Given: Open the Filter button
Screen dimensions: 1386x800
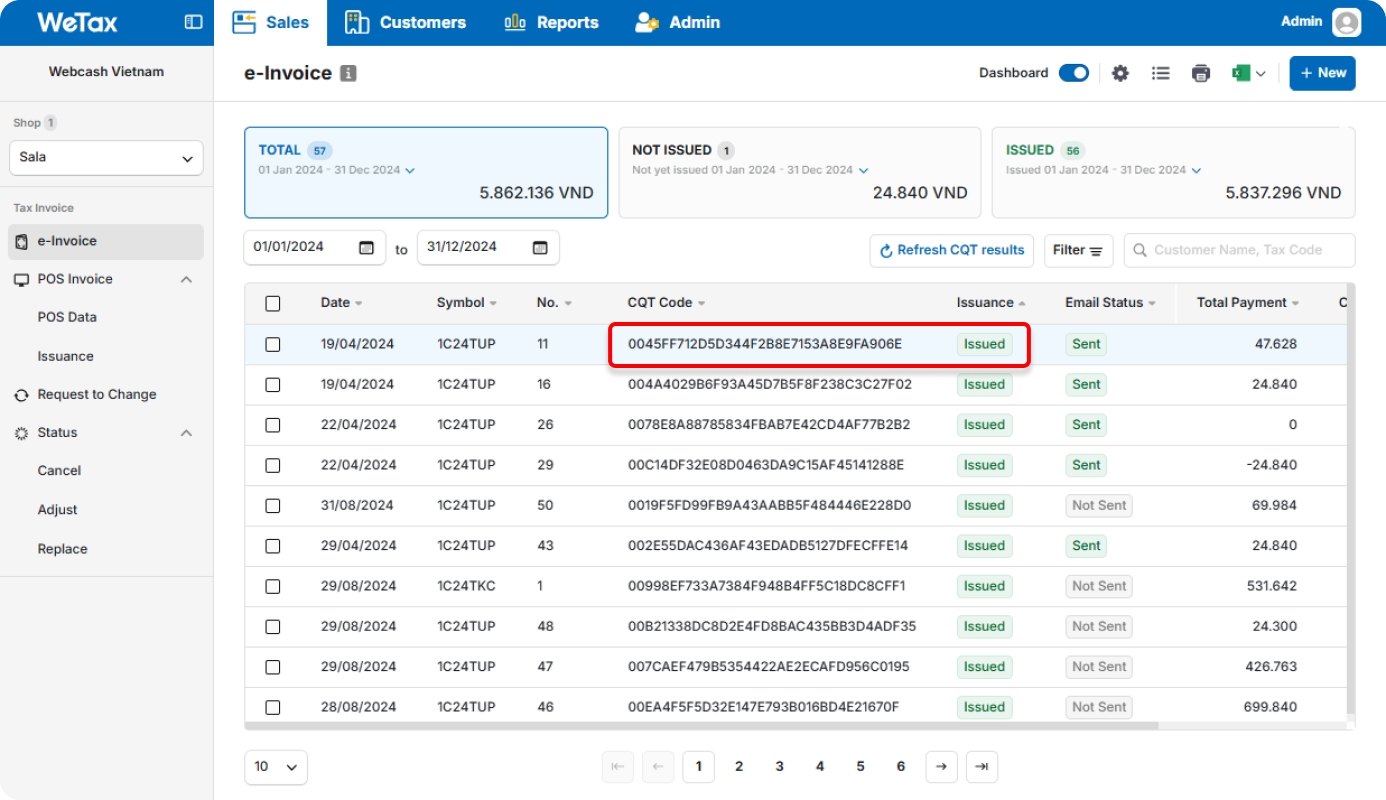Looking at the screenshot, I should point(1078,251).
